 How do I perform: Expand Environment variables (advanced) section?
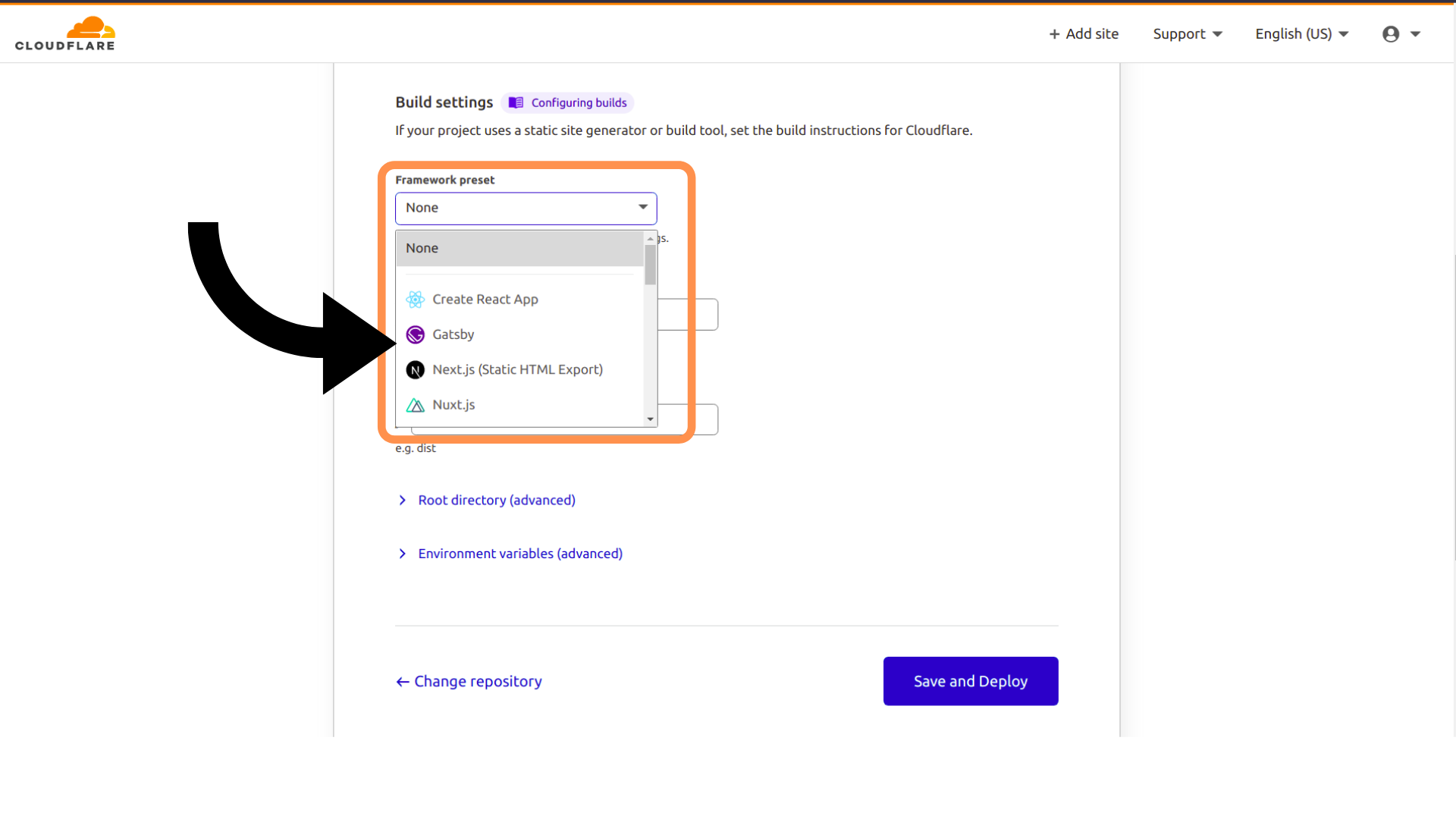point(519,554)
